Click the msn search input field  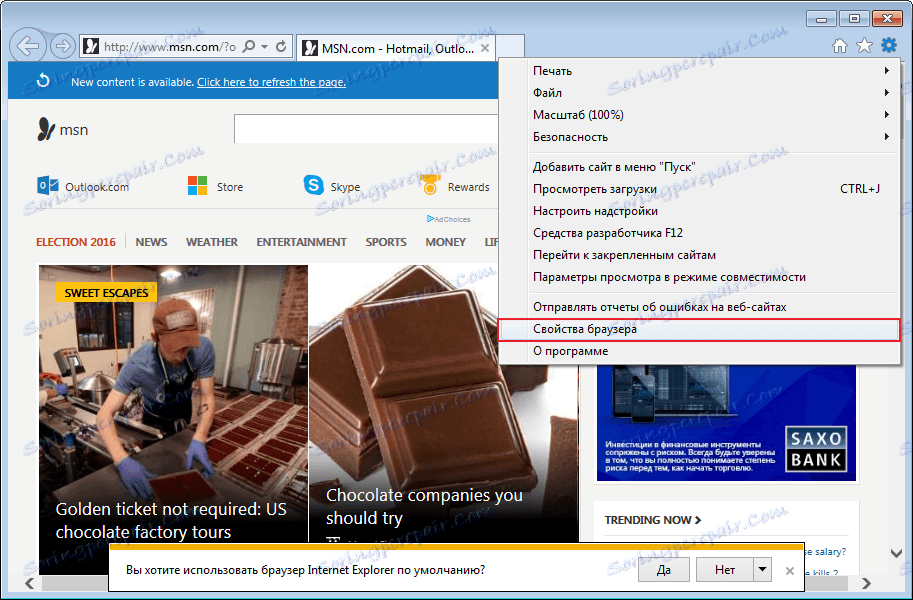pyautogui.click(x=366, y=129)
